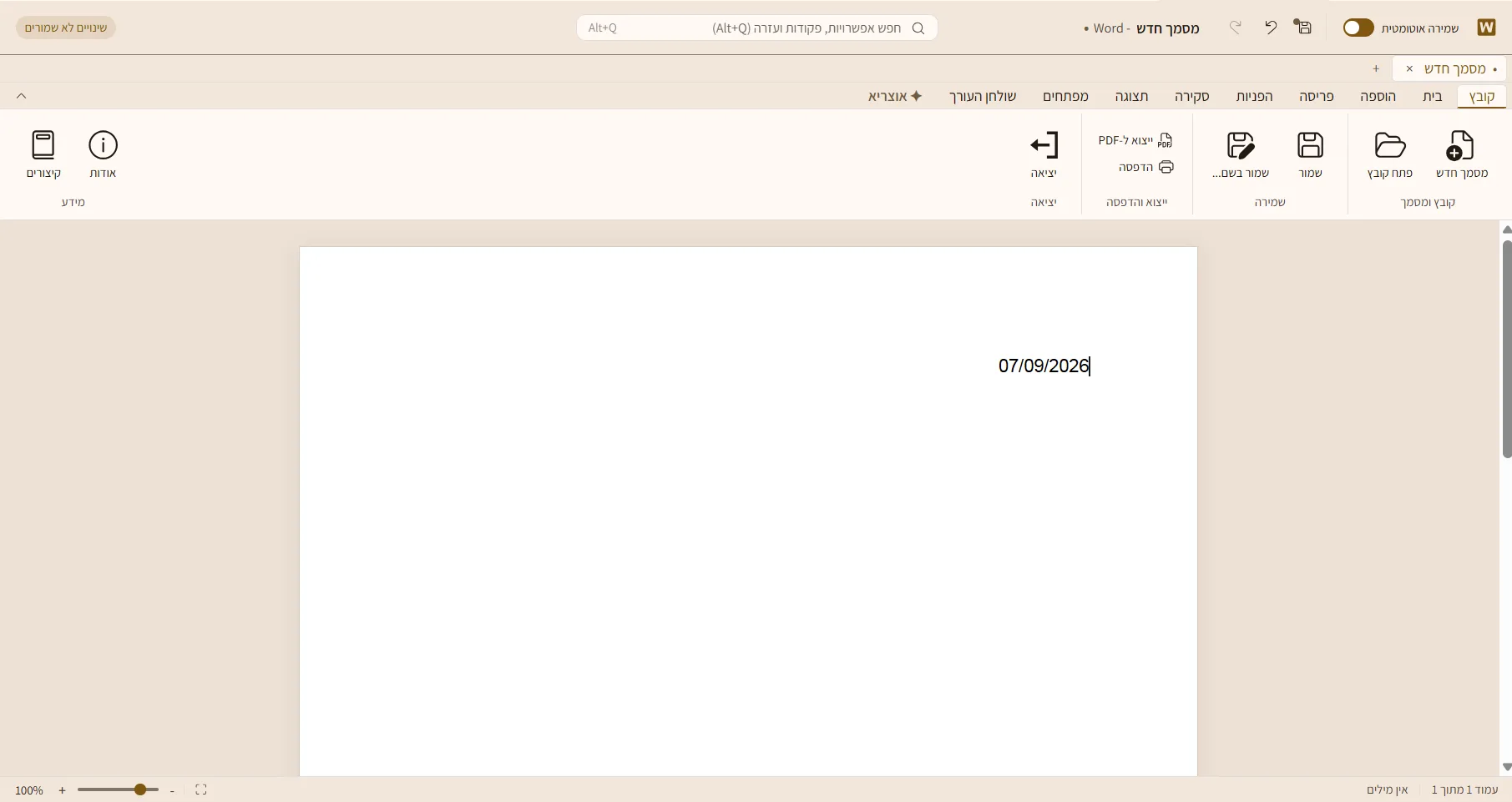Viewport: 1512px width, 802px height.
Task: Click the search box for commands
Action: pyautogui.click(x=756, y=28)
